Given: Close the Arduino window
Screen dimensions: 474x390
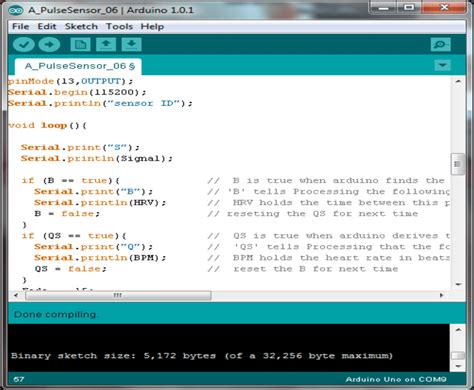Looking at the screenshot, I should click(x=444, y=7).
